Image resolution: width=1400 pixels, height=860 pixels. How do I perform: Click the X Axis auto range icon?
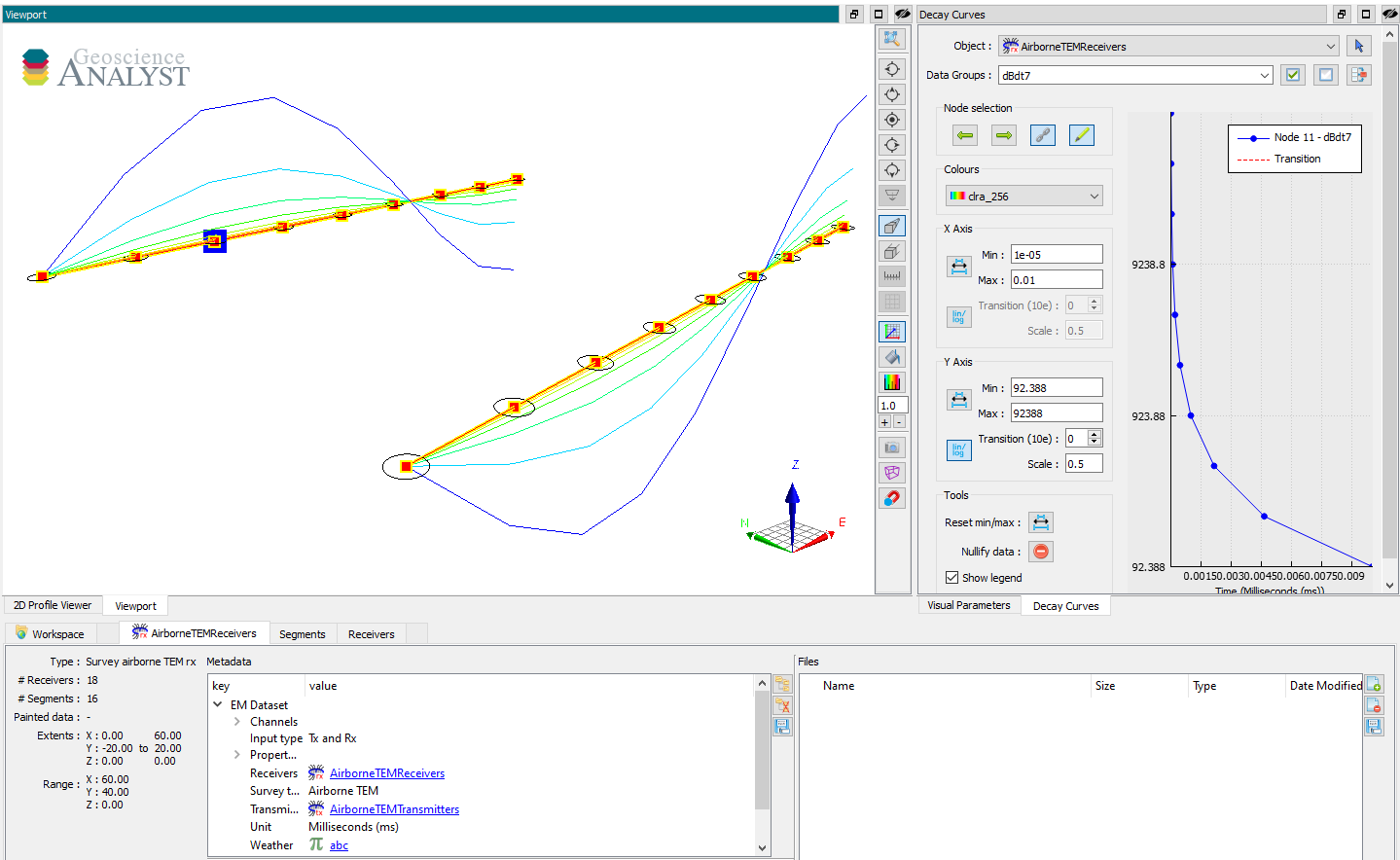point(958,267)
